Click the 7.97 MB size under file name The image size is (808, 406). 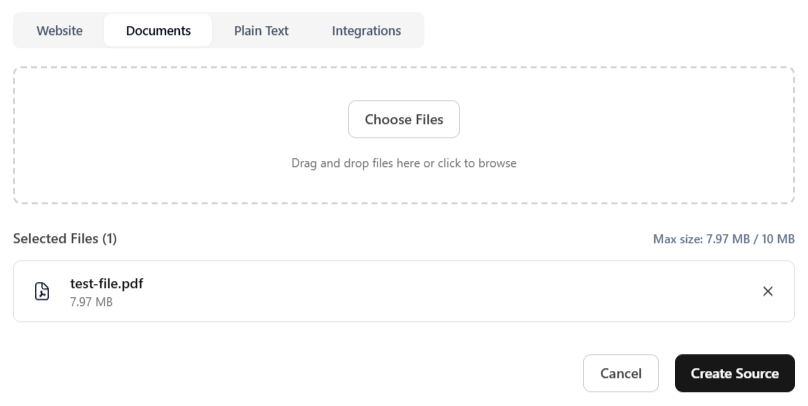click(x=91, y=301)
